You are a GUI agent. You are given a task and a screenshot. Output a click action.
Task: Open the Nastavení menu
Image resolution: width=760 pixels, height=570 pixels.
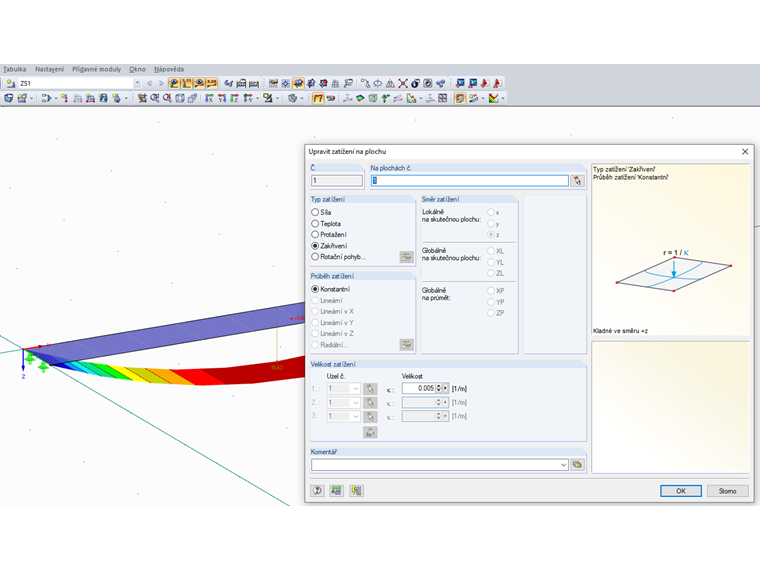coord(49,69)
